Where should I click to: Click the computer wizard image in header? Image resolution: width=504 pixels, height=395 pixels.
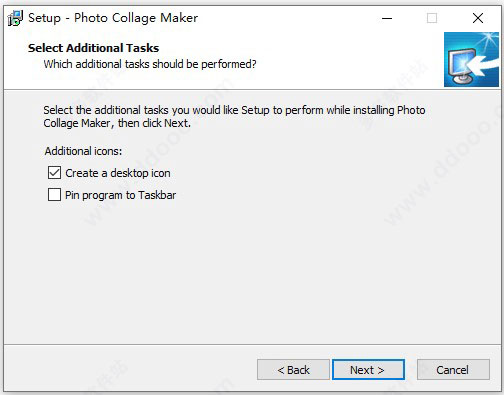[x=471, y=59]
